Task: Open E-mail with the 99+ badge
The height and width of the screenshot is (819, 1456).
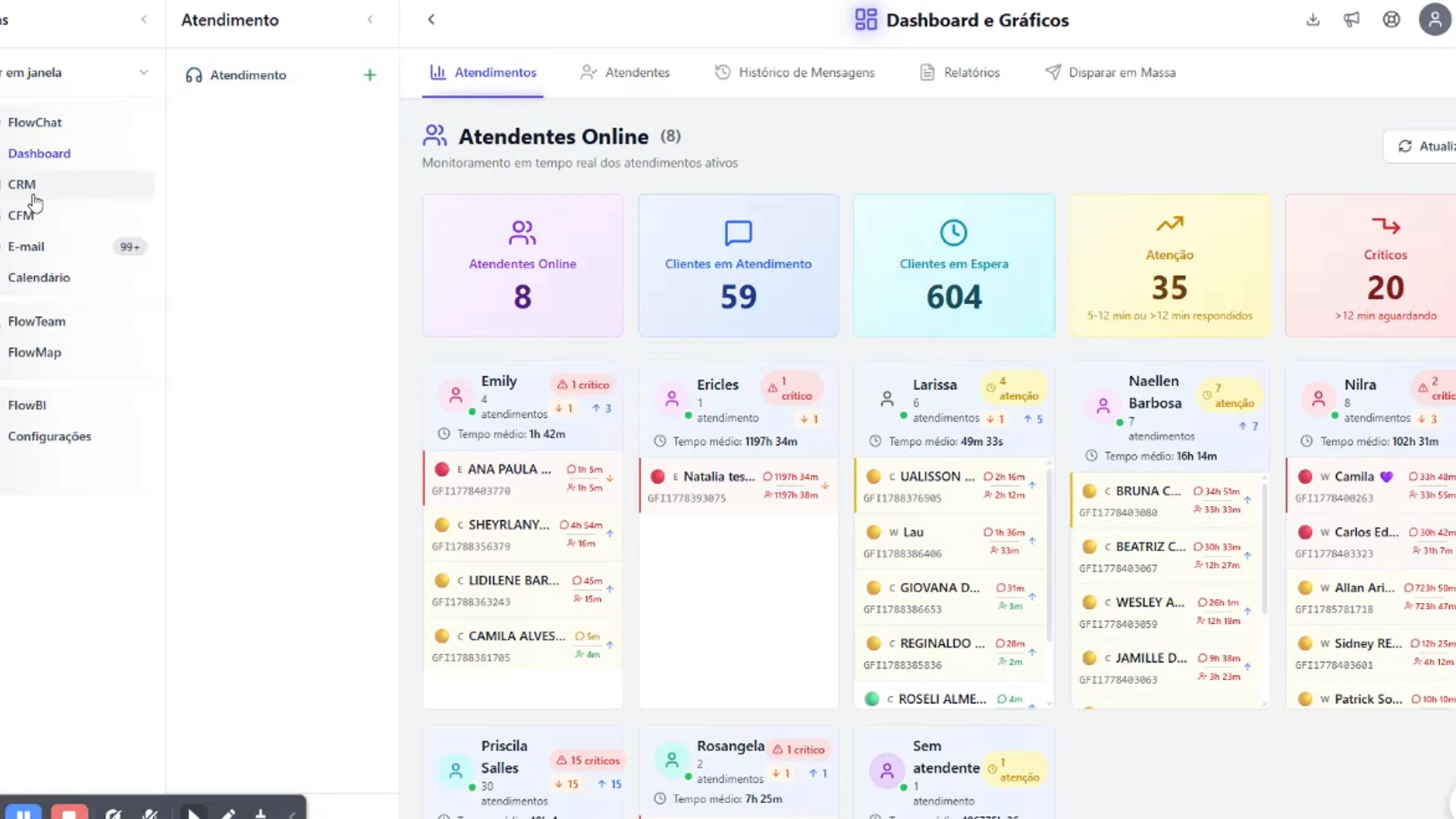Action: 76,246
